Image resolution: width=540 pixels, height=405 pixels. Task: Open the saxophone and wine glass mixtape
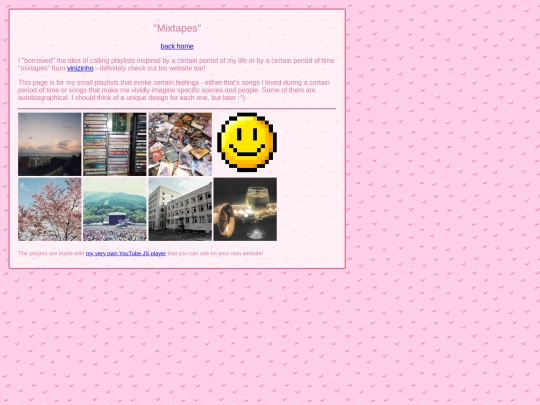[x=245, y=209]
